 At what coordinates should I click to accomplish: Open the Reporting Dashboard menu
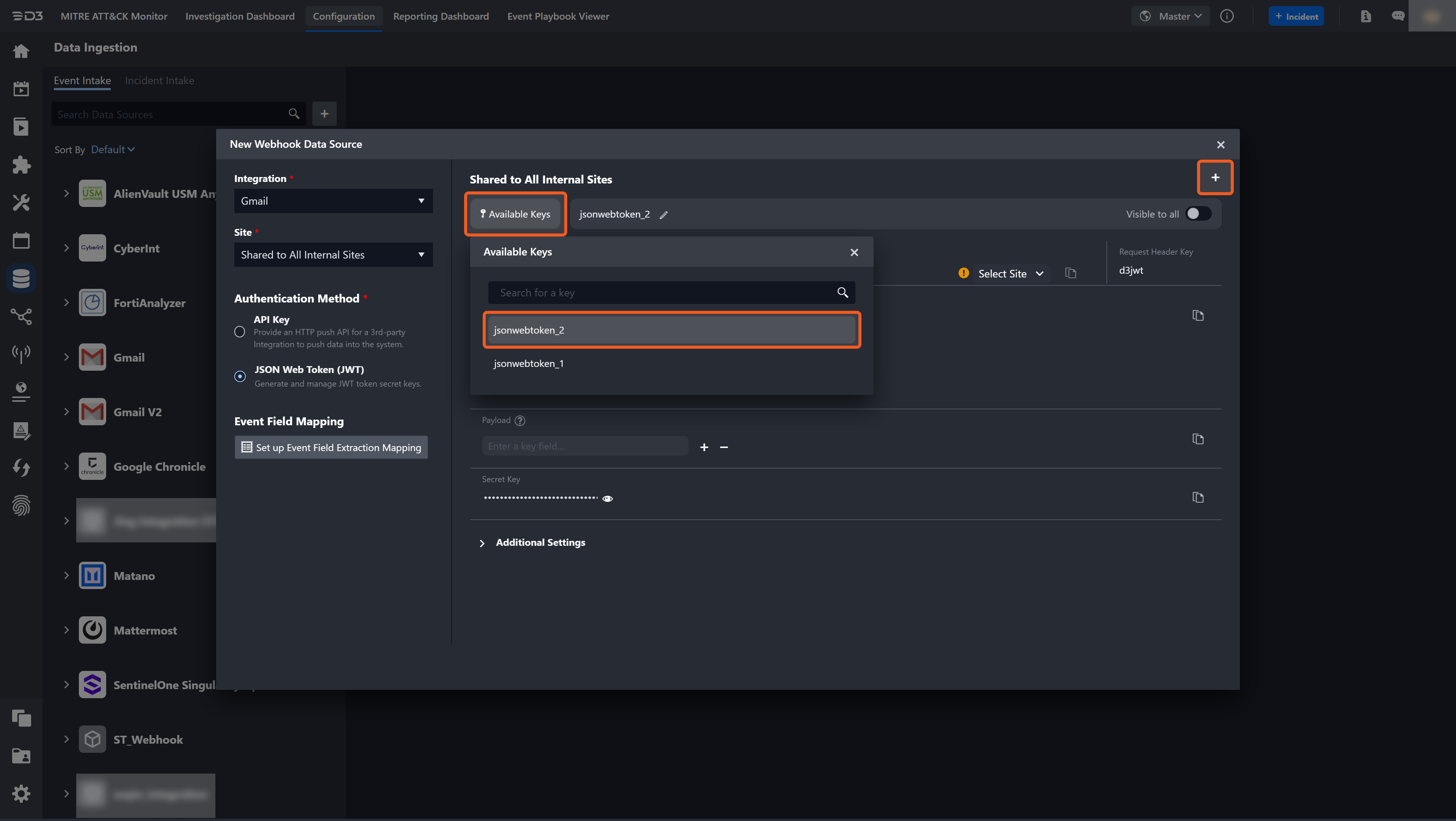tap(441, 16)
